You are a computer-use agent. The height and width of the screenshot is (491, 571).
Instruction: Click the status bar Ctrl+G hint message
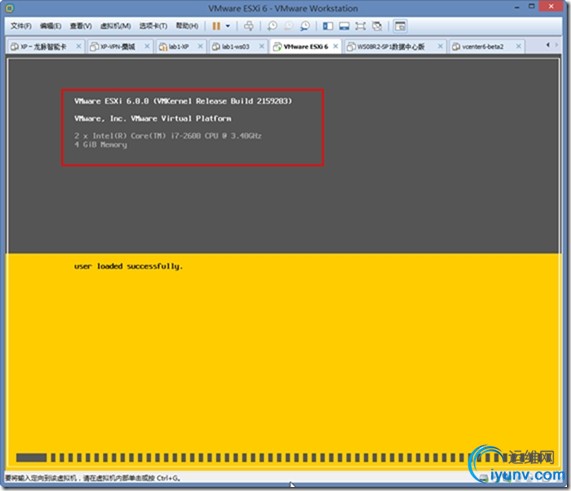coord(92,478)
